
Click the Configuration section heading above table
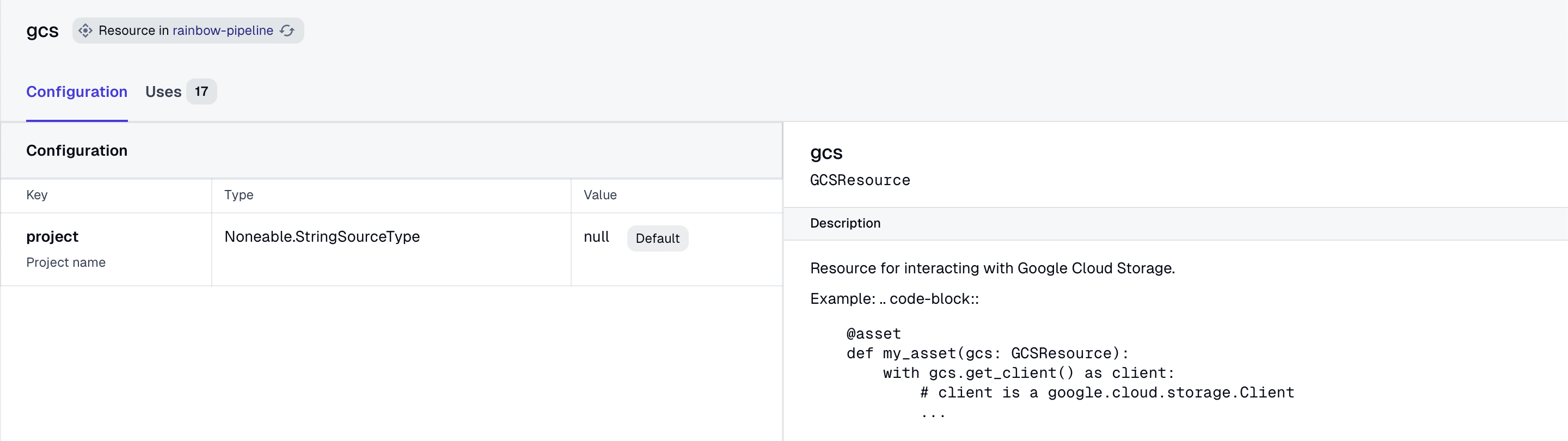tap(77, 150)
